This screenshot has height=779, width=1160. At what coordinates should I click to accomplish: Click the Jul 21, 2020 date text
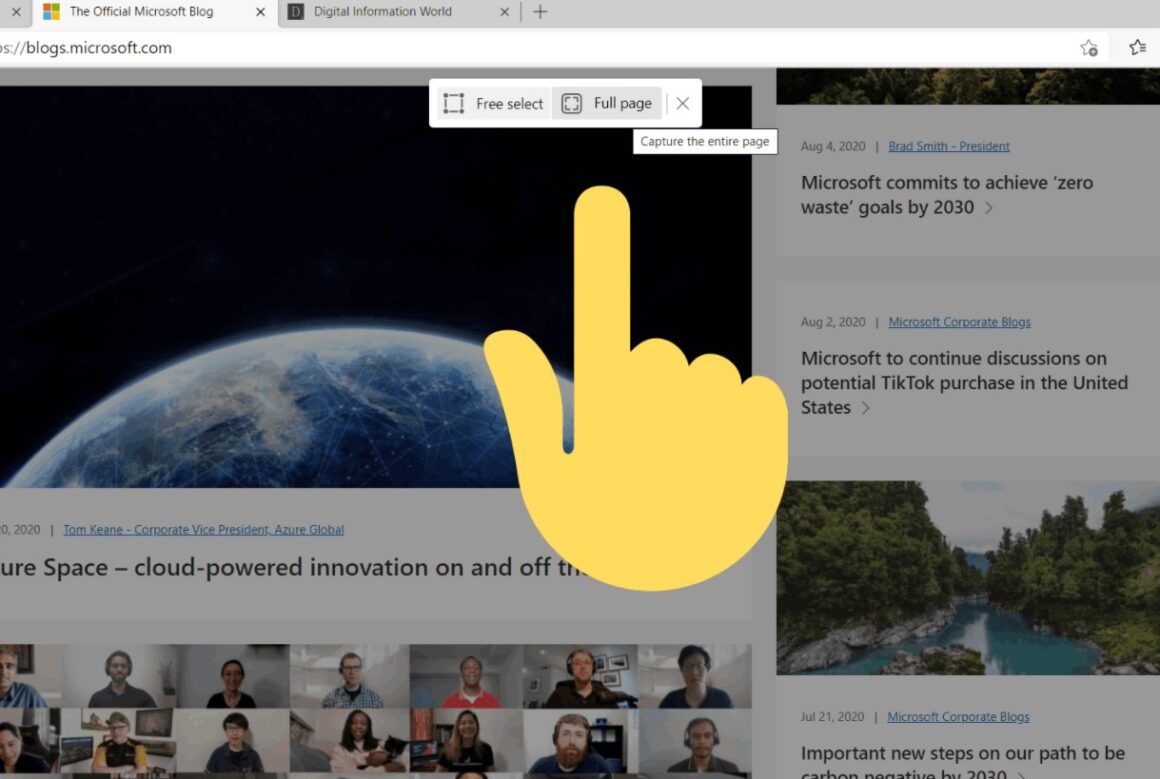832,717
